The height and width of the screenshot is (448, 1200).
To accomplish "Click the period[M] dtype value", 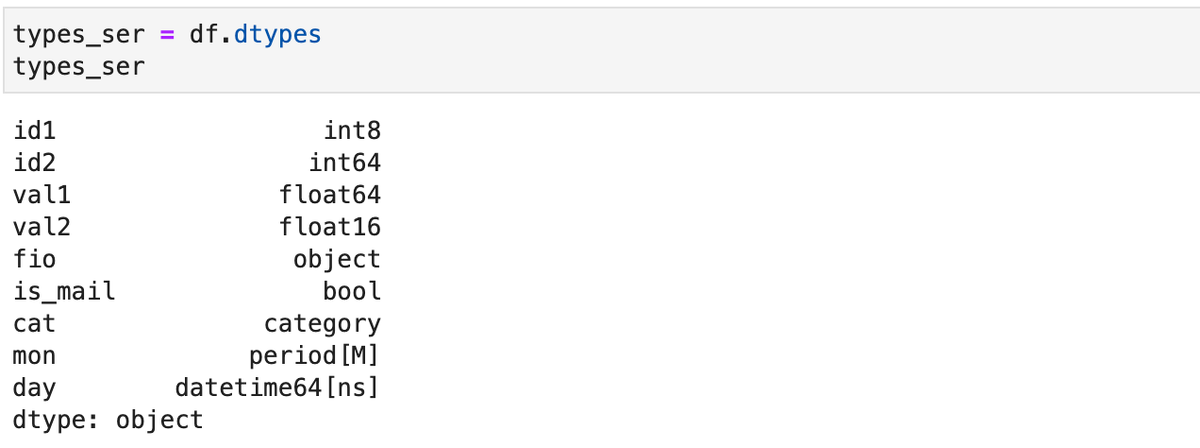I will point(315,356).
